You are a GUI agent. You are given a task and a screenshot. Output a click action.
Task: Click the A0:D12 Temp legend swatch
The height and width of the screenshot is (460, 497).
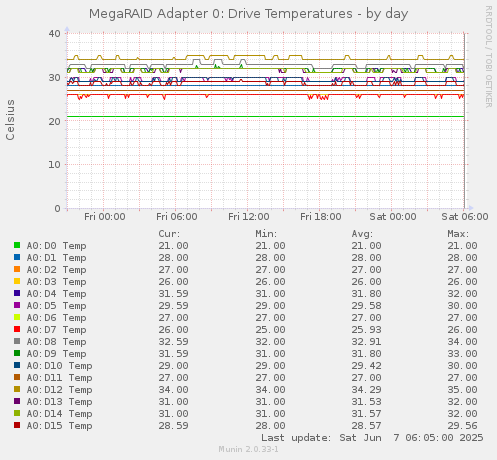click(x=17, y=389)
